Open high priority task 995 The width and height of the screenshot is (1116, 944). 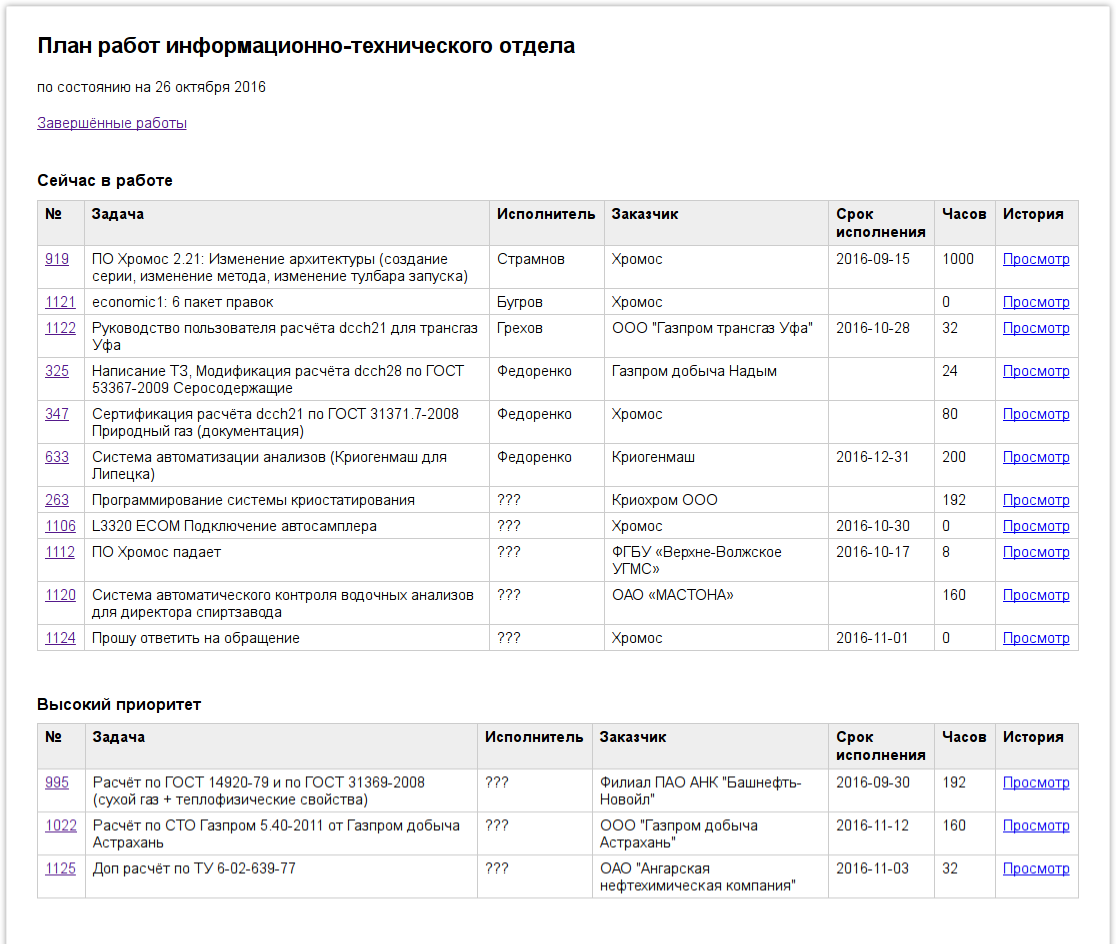57,782
